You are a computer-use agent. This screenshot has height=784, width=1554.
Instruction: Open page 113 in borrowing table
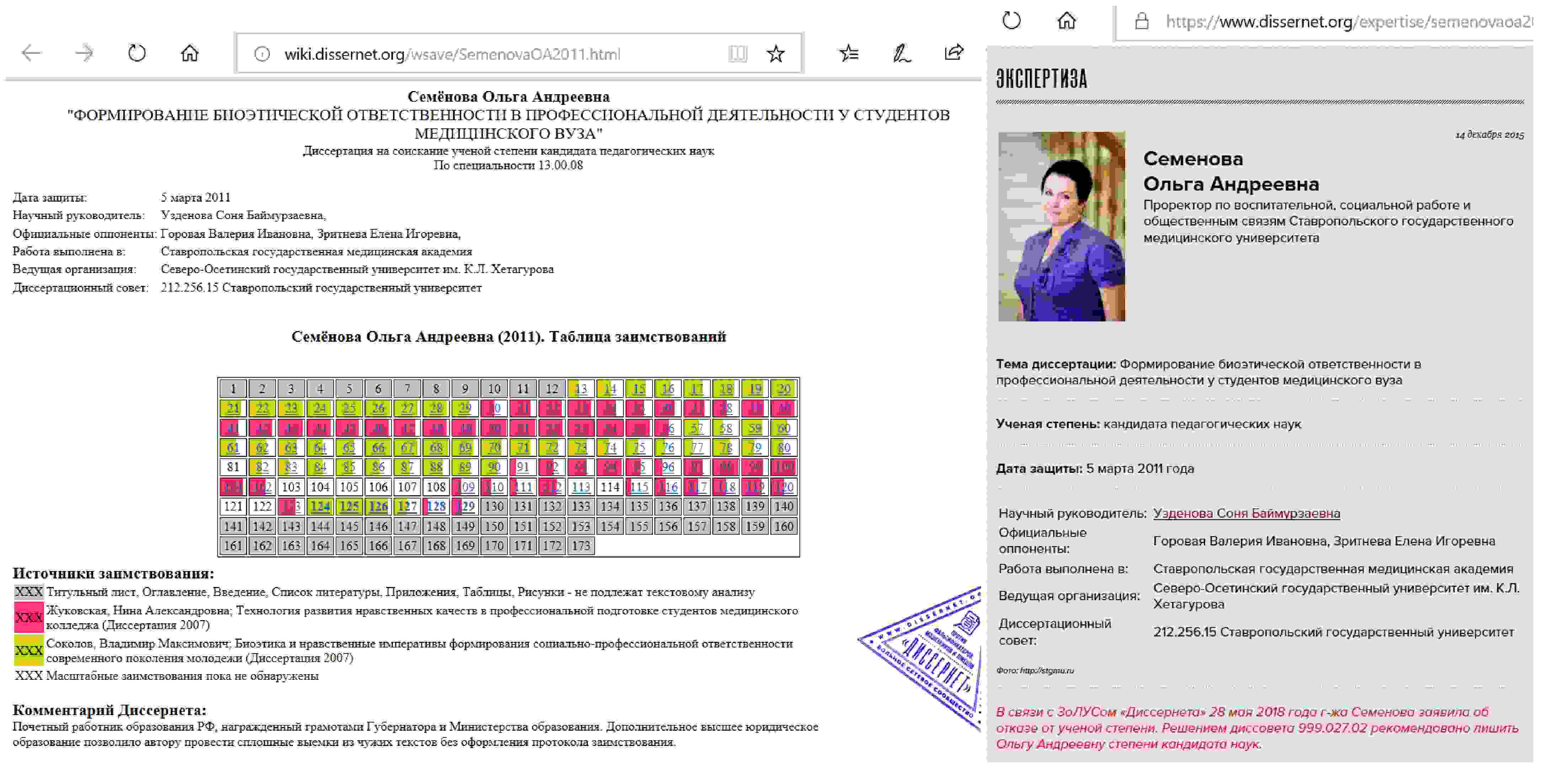pyautogui.click(x=580, y=487)
